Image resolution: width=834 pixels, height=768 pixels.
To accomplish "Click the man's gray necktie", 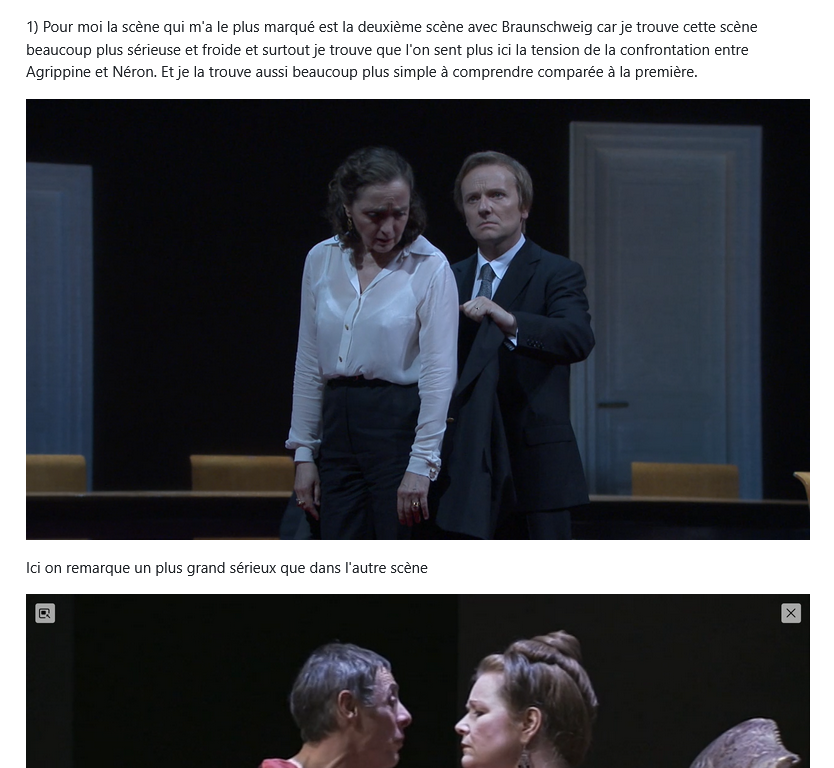I will [x=486, y=280].
